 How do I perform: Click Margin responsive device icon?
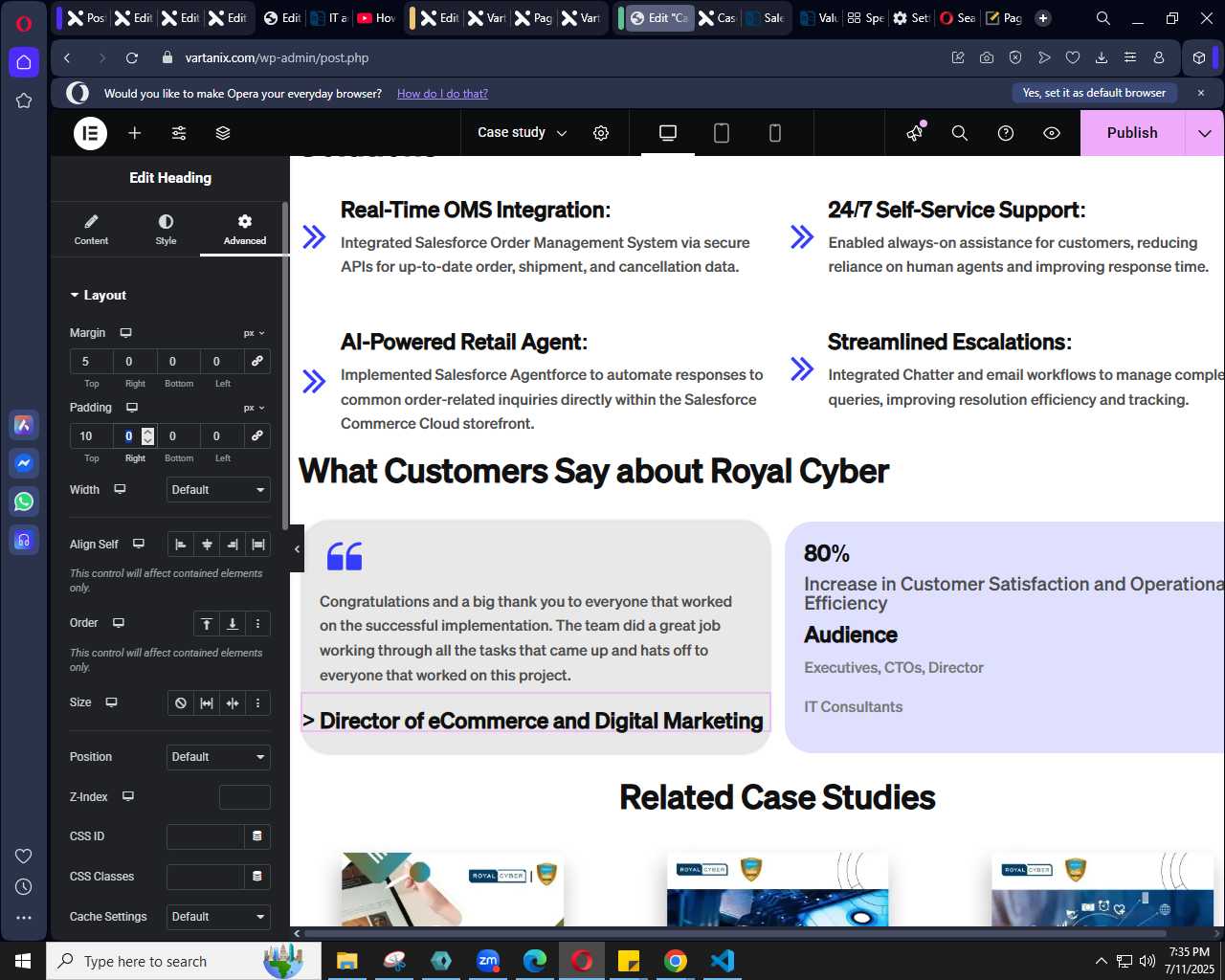(x=125, y=333)
